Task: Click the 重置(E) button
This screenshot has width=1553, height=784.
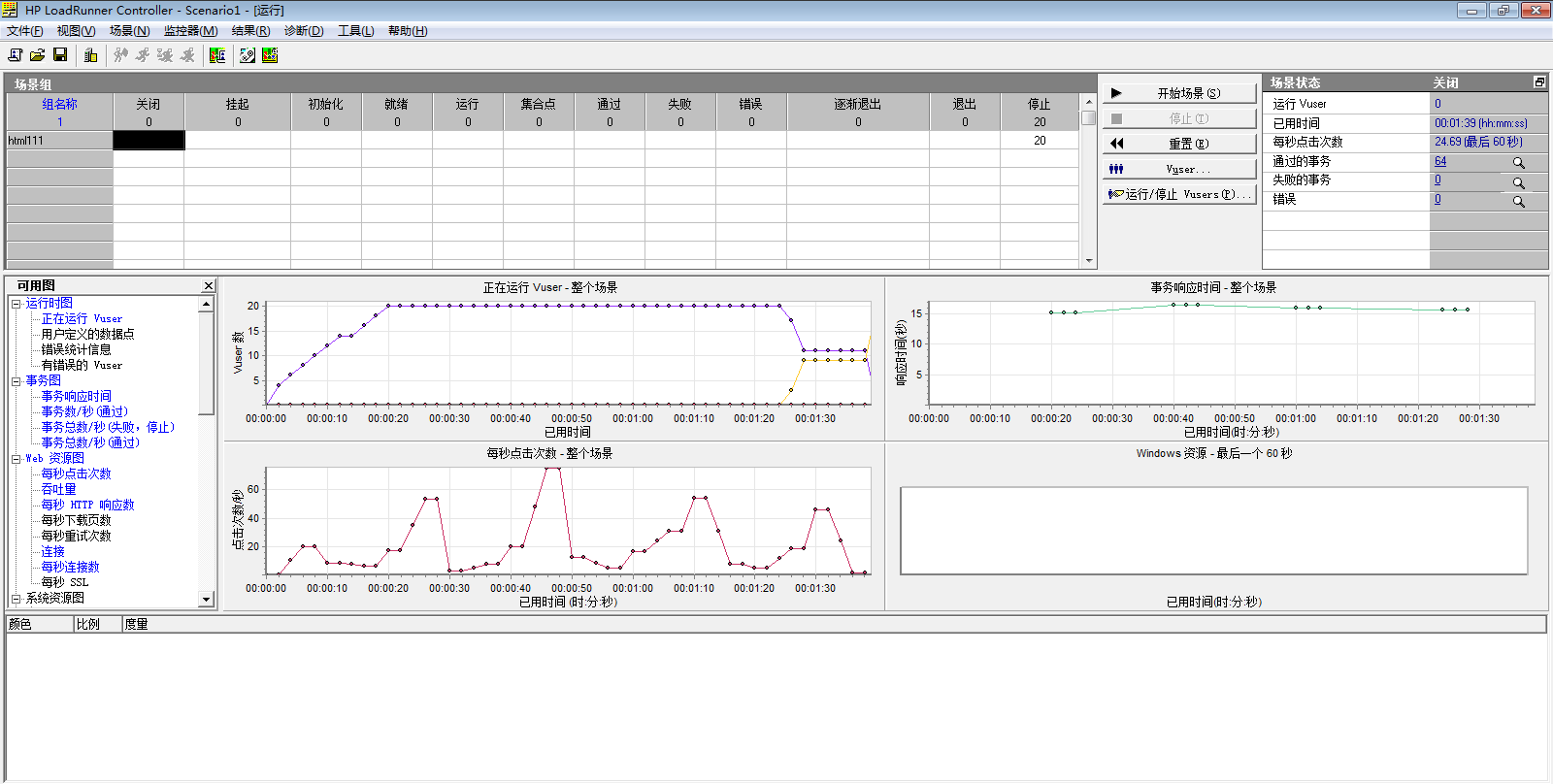Action: (1179, 144)
